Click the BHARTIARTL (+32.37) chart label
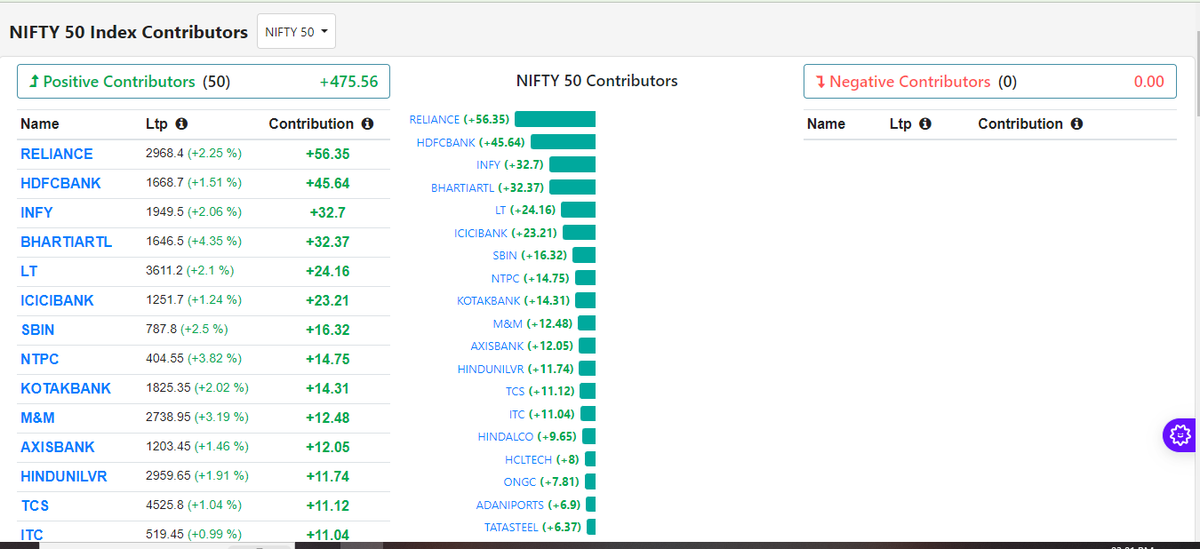Screen dimensions: 1200x549 [488, 187]
